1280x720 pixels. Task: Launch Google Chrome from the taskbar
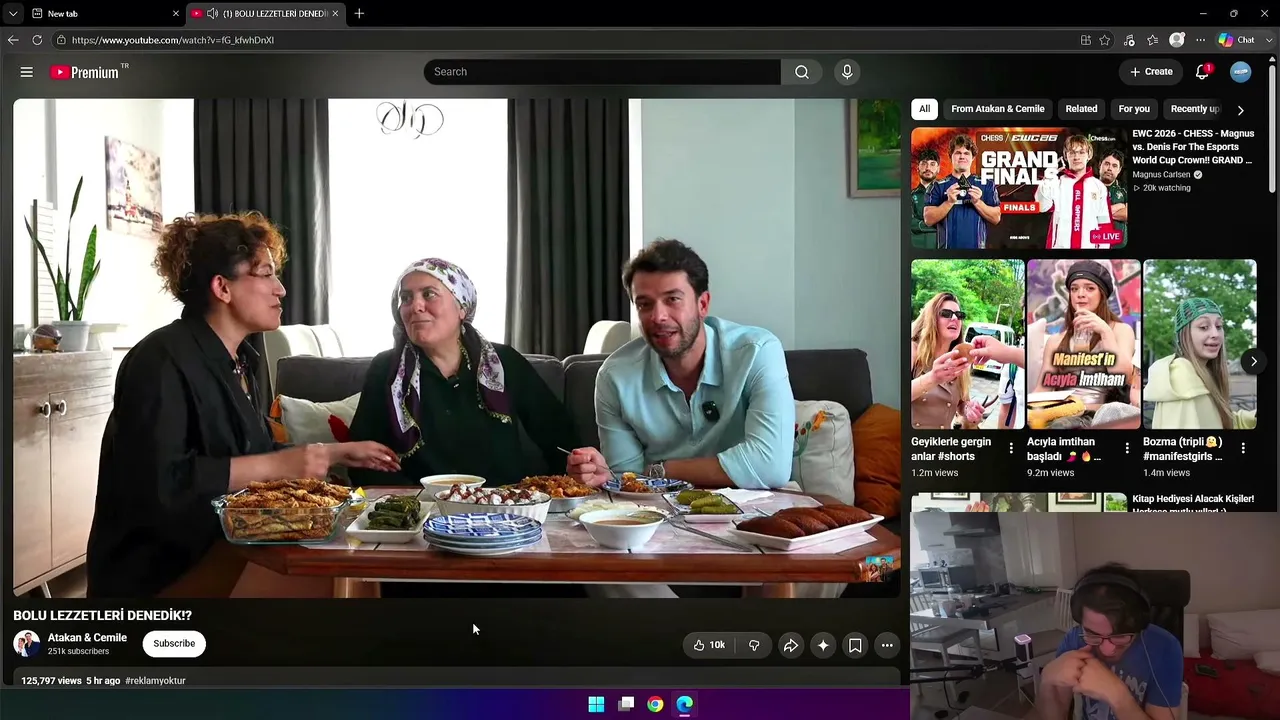(655, 704)
